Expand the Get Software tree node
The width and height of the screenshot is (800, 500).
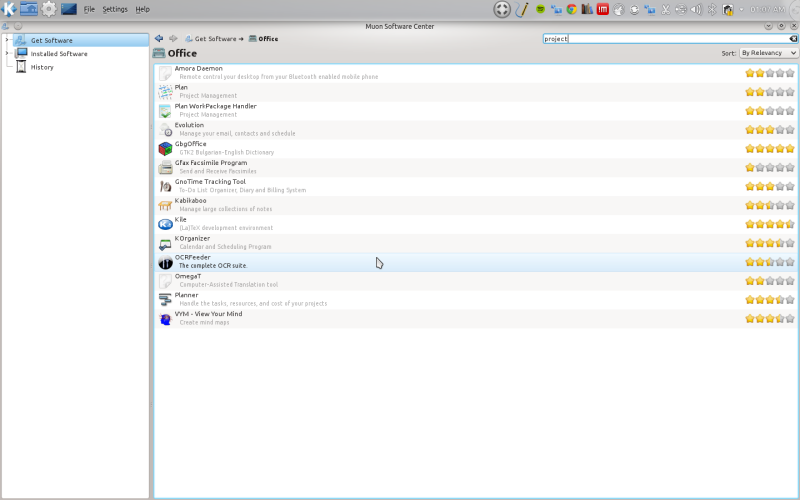point(7,40)
